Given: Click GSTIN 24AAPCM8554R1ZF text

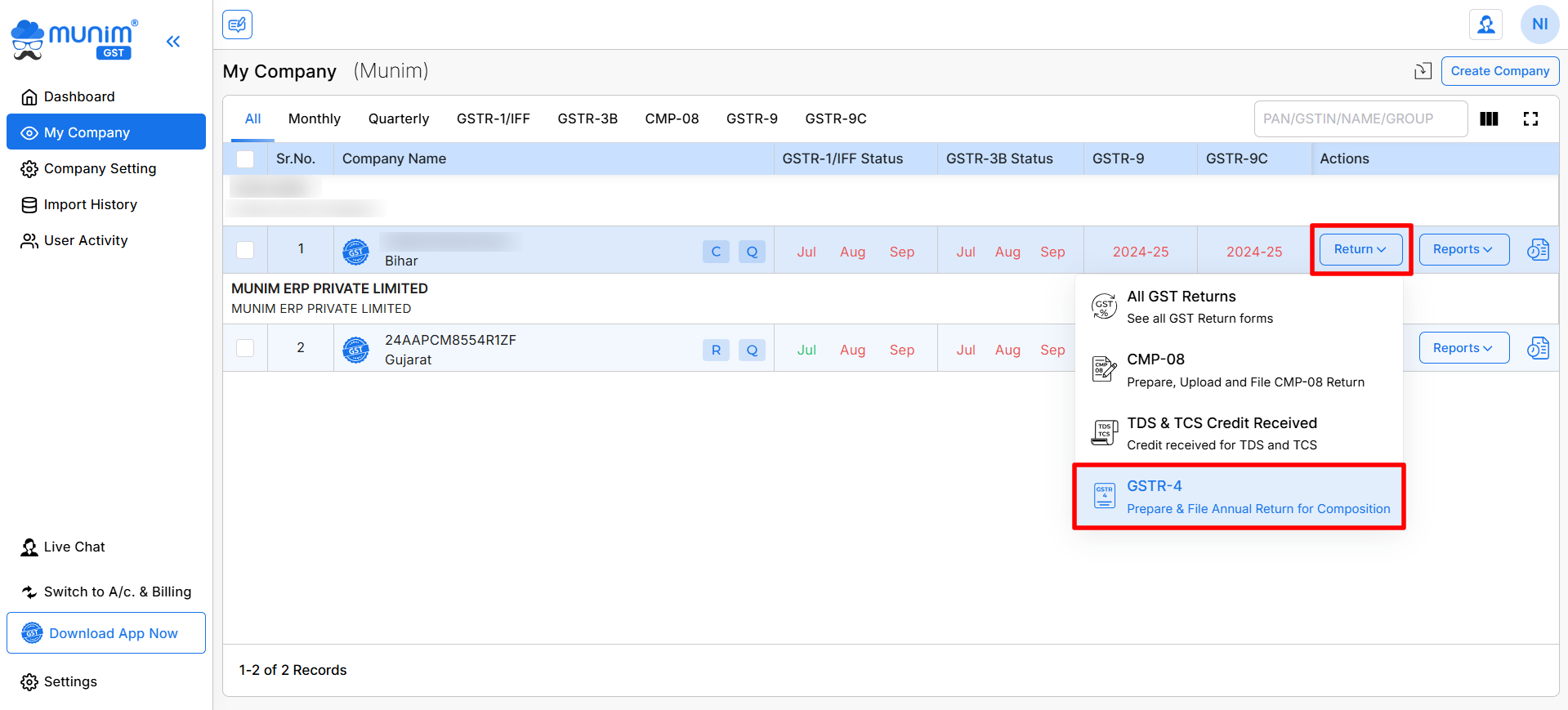Looking at the screenshot, I should click(x=450, y=340).
